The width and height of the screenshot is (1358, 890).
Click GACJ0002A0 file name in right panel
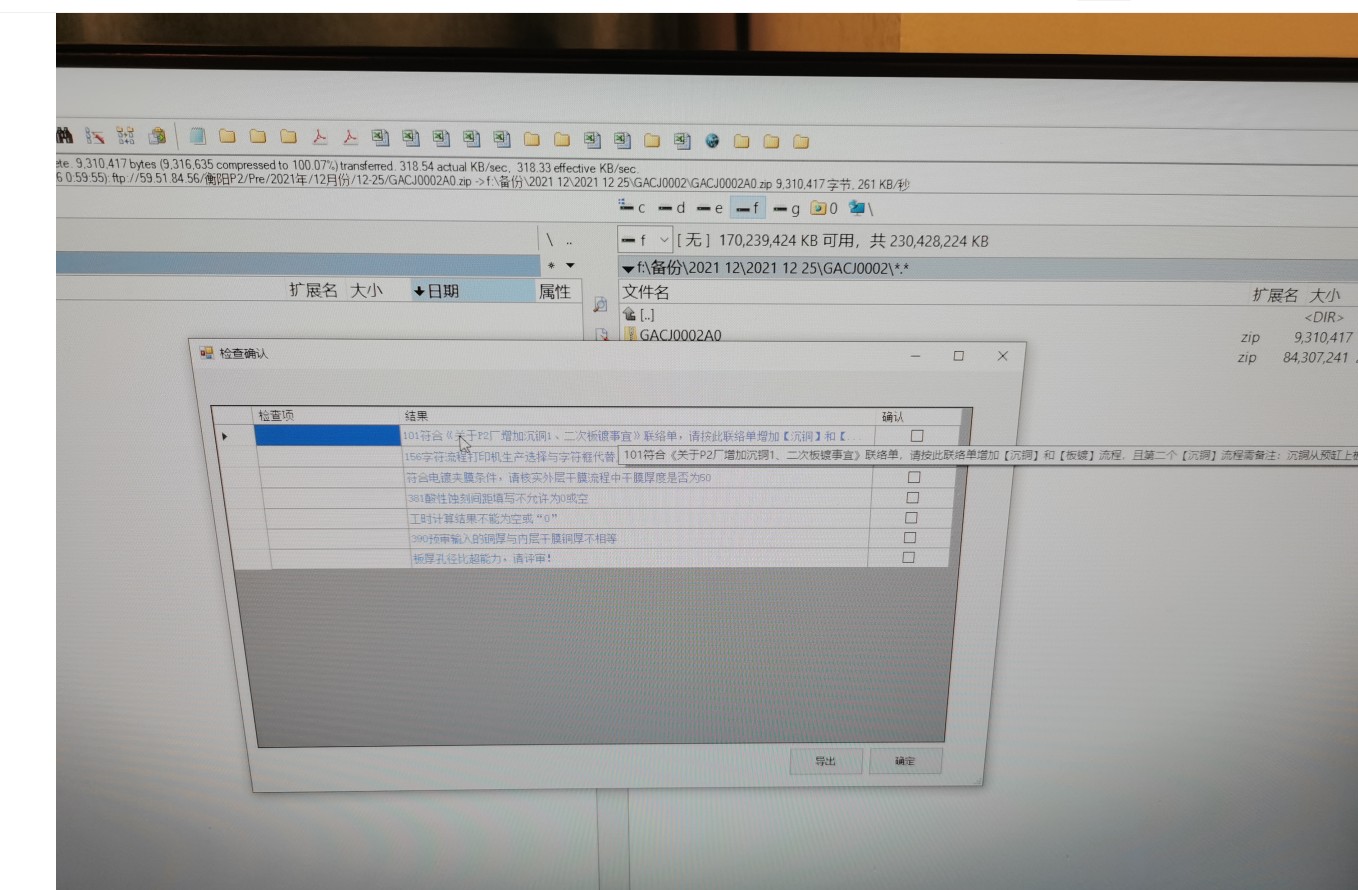point(680,335)
